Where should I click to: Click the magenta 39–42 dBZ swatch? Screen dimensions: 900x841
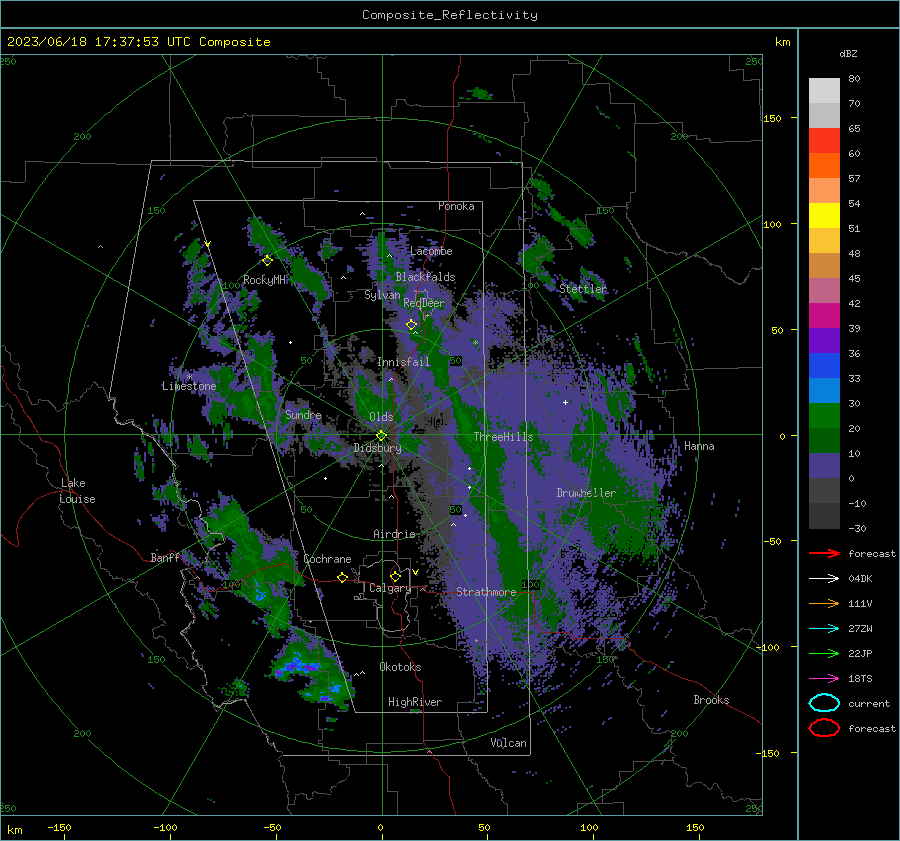click(824, 316)
